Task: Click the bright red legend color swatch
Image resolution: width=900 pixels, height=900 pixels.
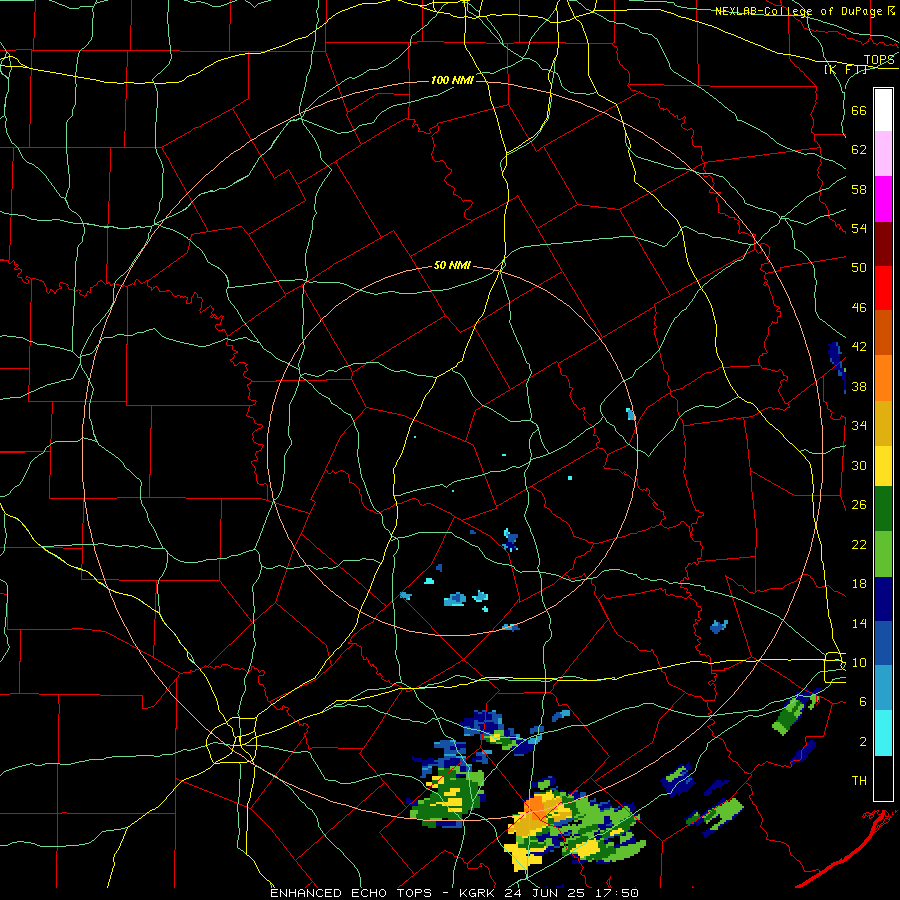Action: pos(883,288)
